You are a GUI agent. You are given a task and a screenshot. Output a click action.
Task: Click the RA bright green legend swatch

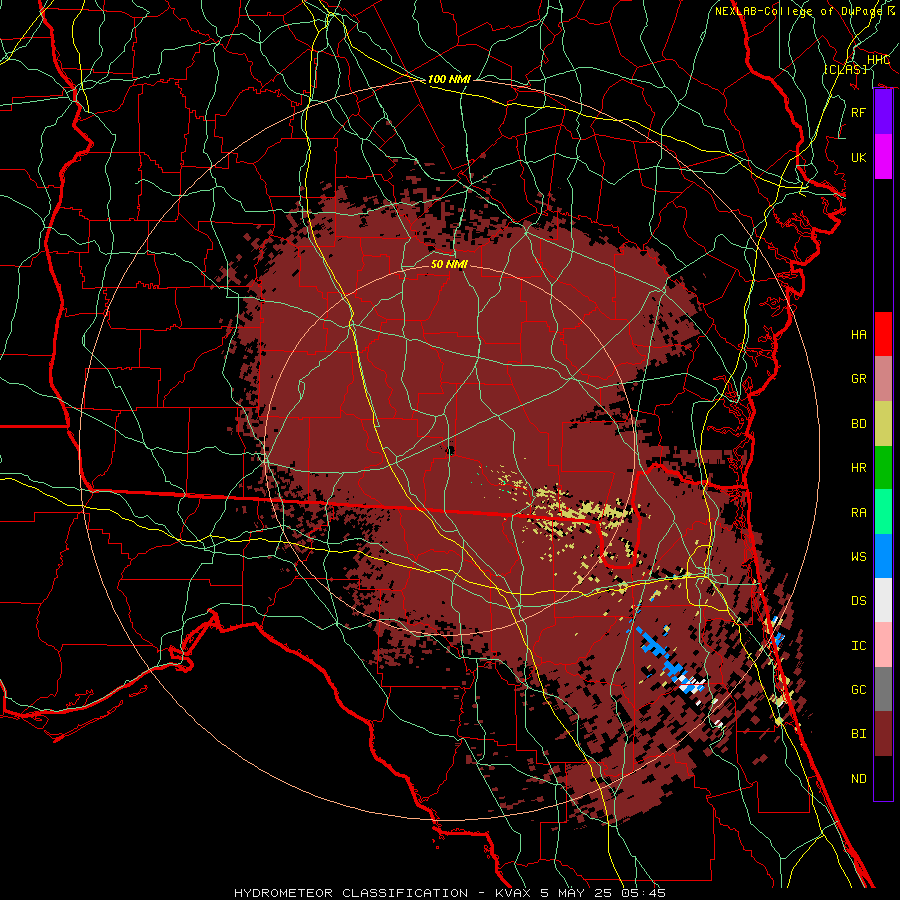(883, 512)
